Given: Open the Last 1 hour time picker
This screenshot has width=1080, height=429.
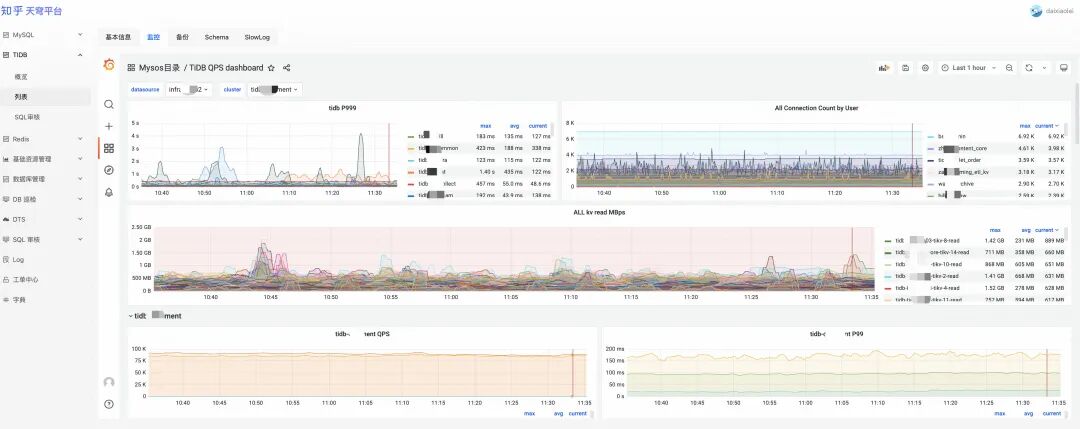Looking at the screenshot, I should coord(969,68).
